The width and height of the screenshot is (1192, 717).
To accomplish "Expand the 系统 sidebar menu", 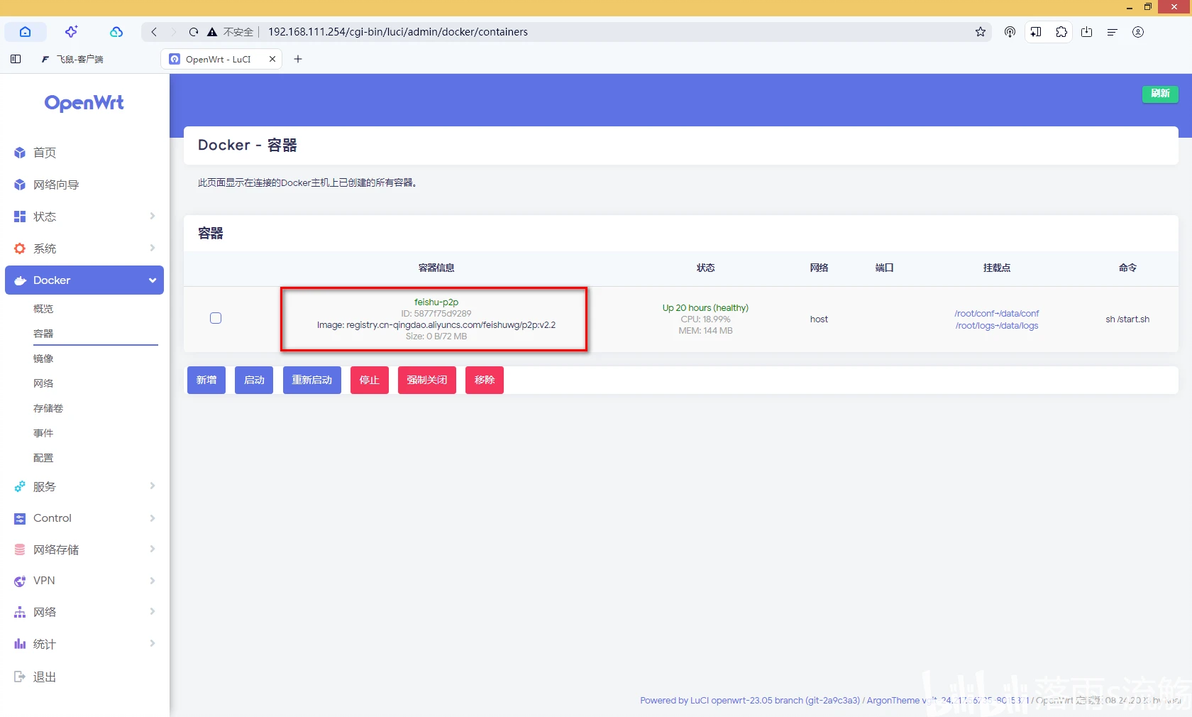I will coord(84,249).
